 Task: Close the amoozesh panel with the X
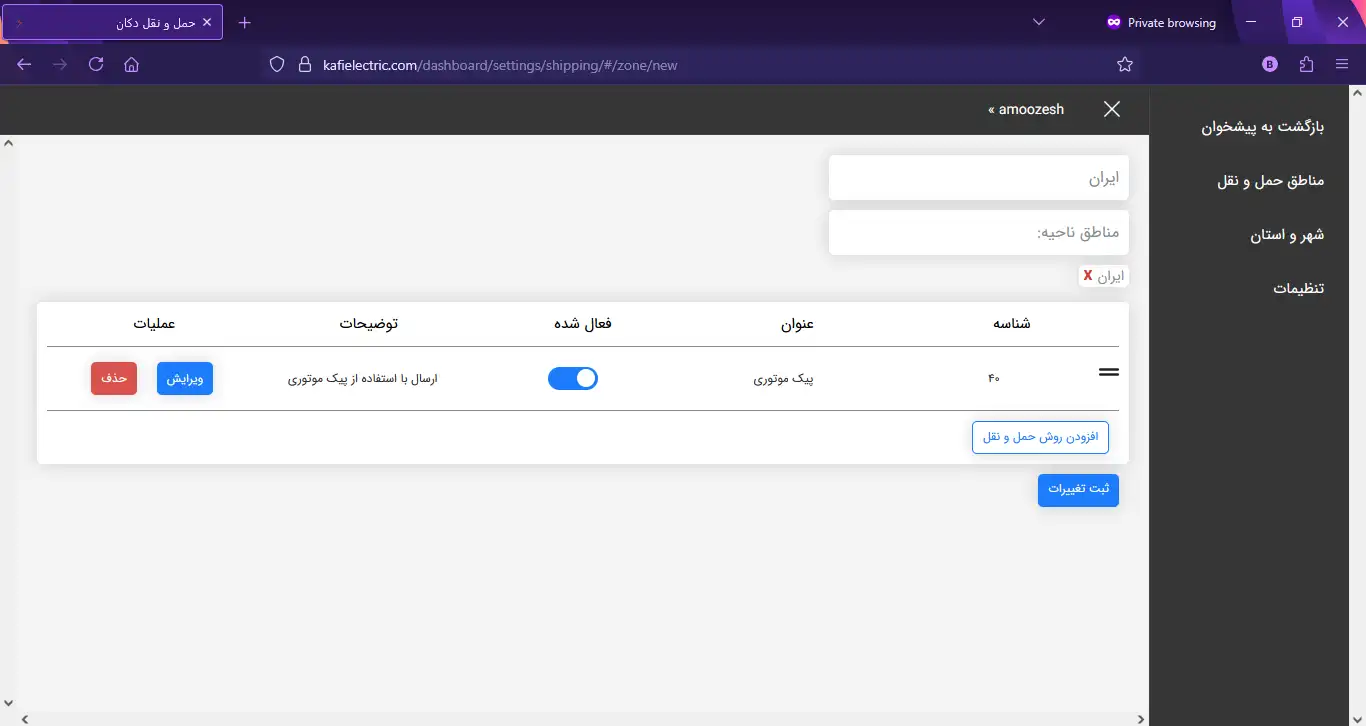[1111, 109]
